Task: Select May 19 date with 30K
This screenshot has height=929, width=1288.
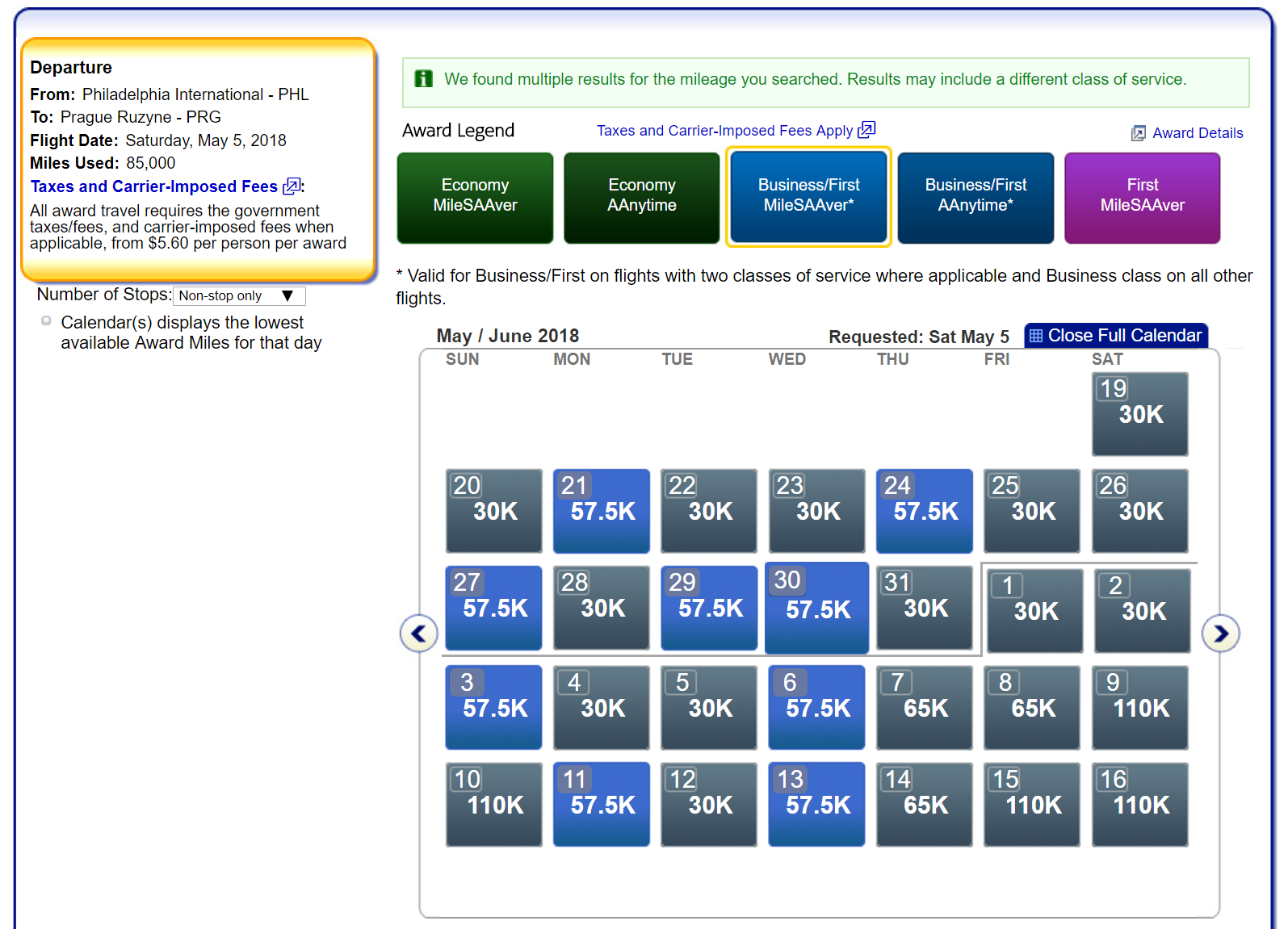Action: click(x=1140, y=414)
